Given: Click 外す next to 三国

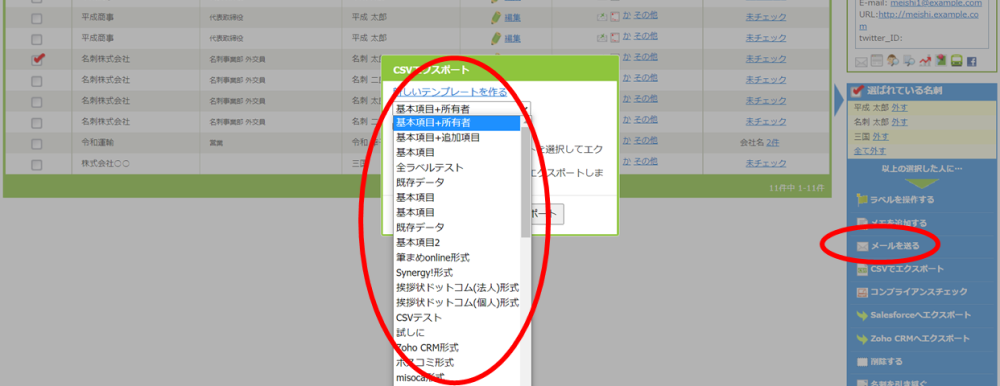Looking at the screenshot, I should 881,137.
